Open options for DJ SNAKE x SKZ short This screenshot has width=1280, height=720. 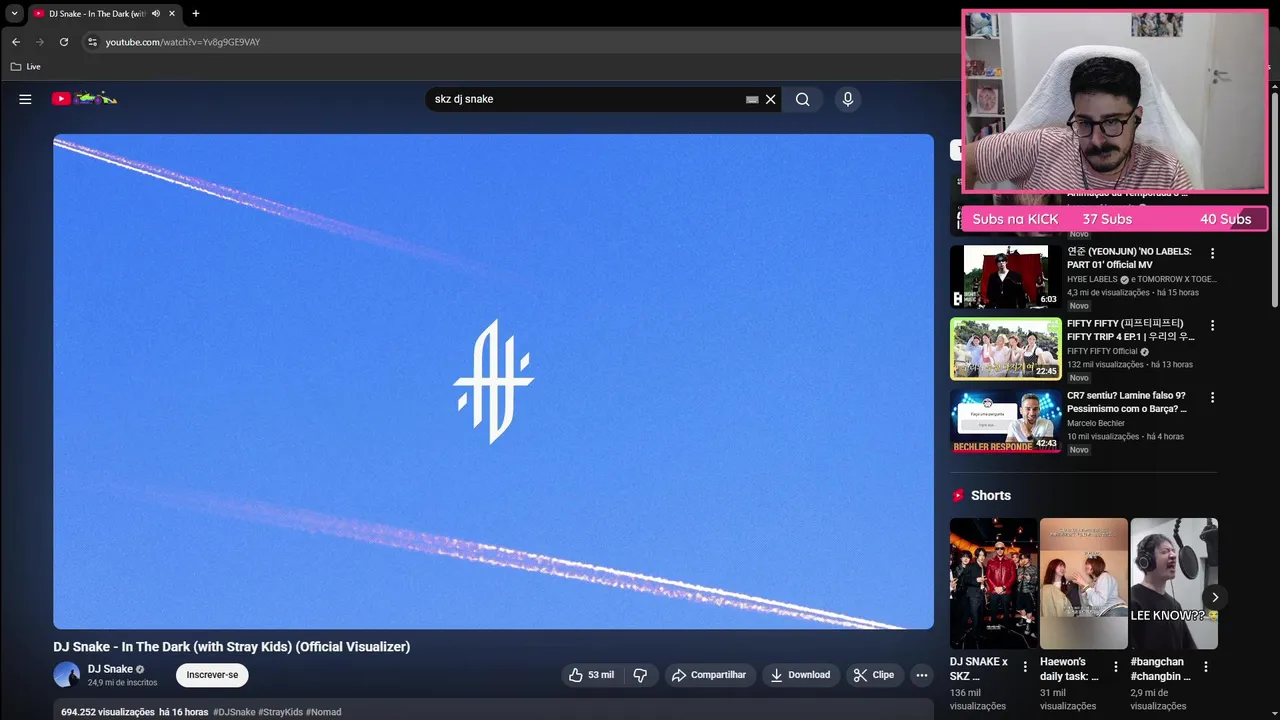point(1025,667)
